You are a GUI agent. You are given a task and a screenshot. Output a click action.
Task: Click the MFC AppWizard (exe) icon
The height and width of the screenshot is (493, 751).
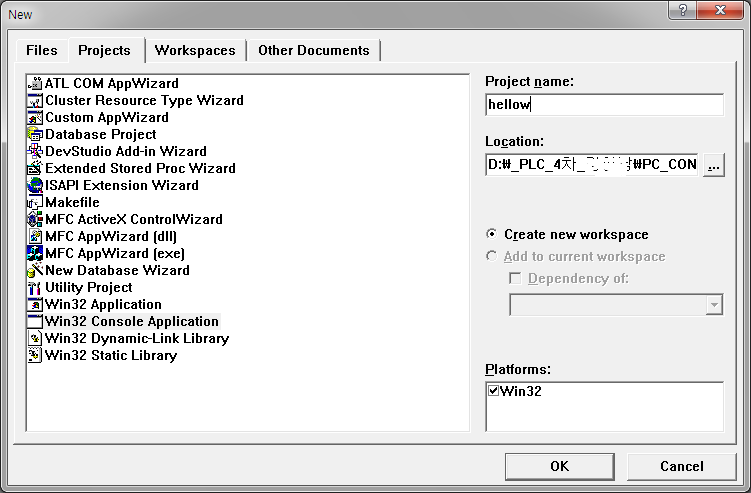point(35,253)
